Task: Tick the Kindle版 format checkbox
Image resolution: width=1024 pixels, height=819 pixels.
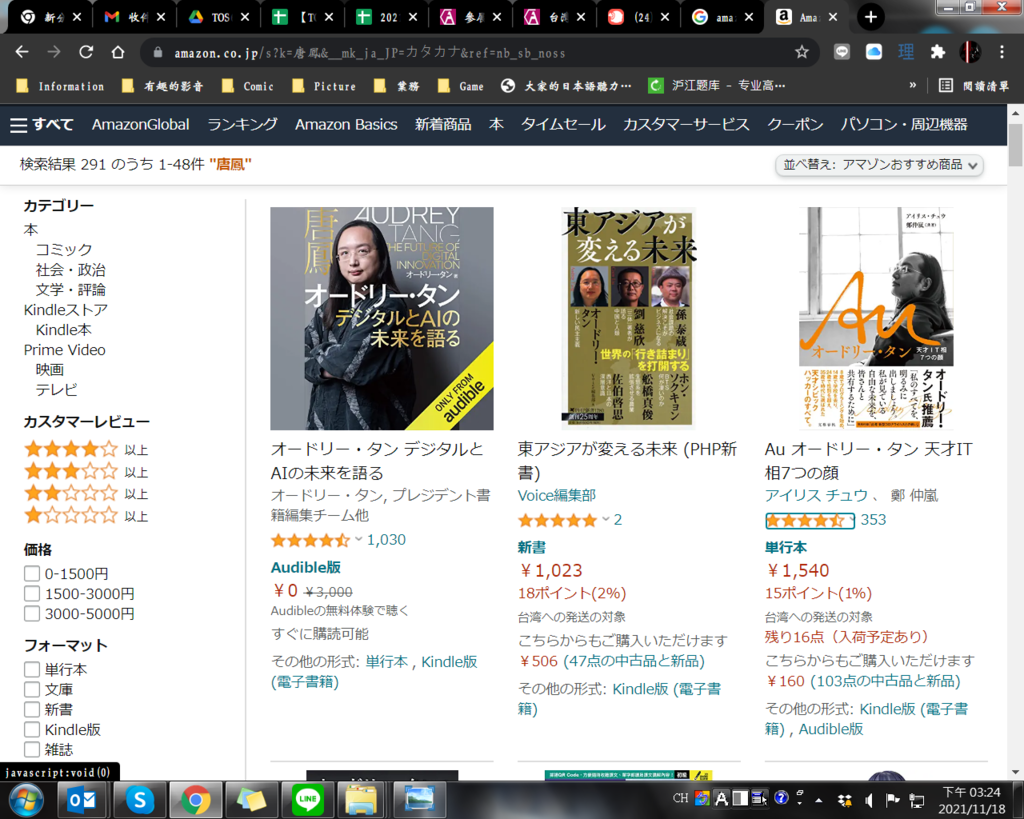Action: point(31,730)
